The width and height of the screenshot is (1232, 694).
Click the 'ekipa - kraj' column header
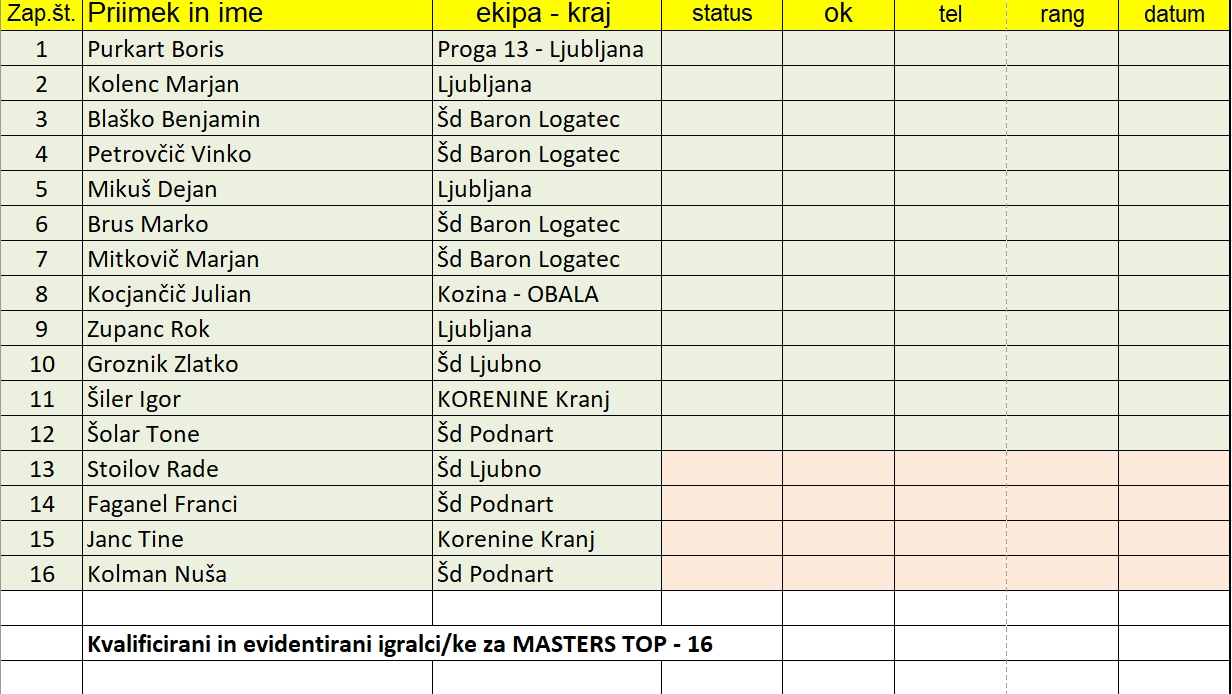tap(547, 15)
